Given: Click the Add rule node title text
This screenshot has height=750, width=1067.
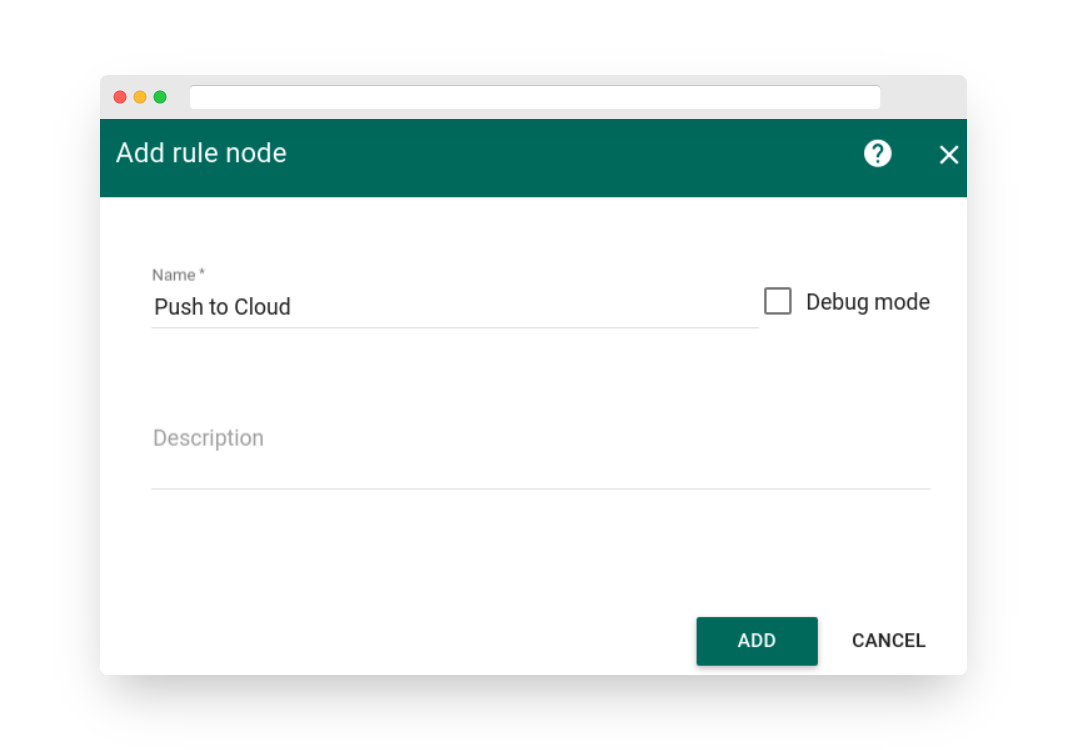Looking at the screenshot, I should tap(201, 153).
